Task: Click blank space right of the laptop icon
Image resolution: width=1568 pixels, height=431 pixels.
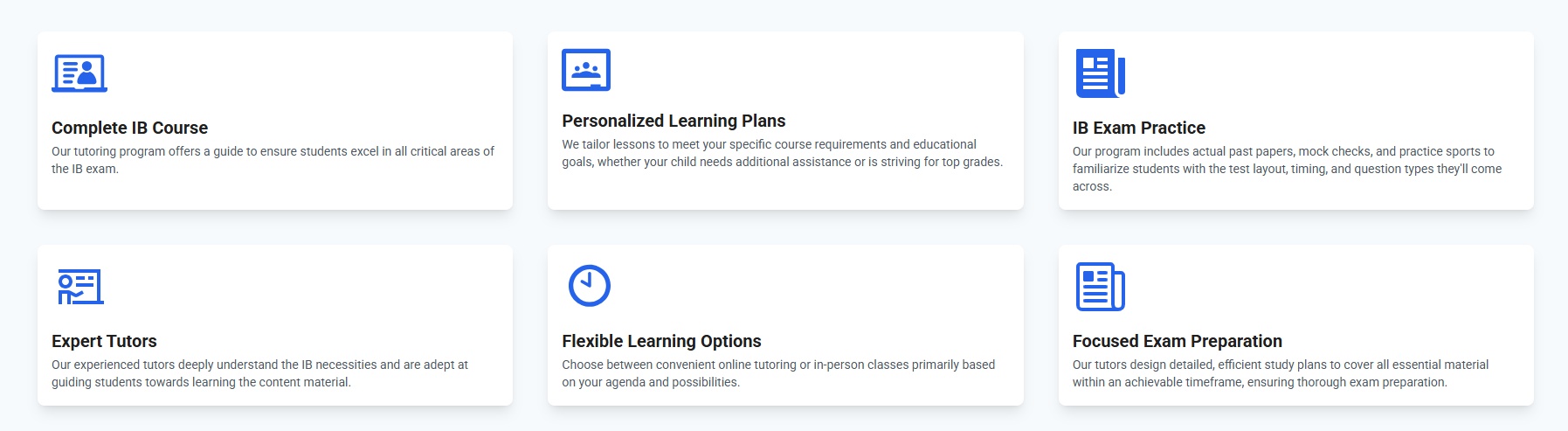Action: (x=306, y=73)
